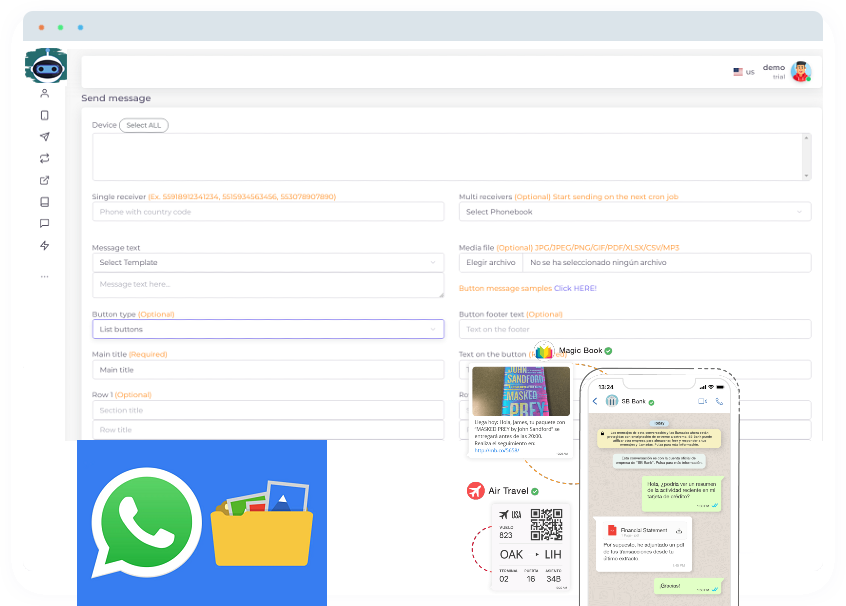The width and height of the screenshot is (846, 606).
Task: Click the WhatsApp logo image
Action: [x=146, y=522]
